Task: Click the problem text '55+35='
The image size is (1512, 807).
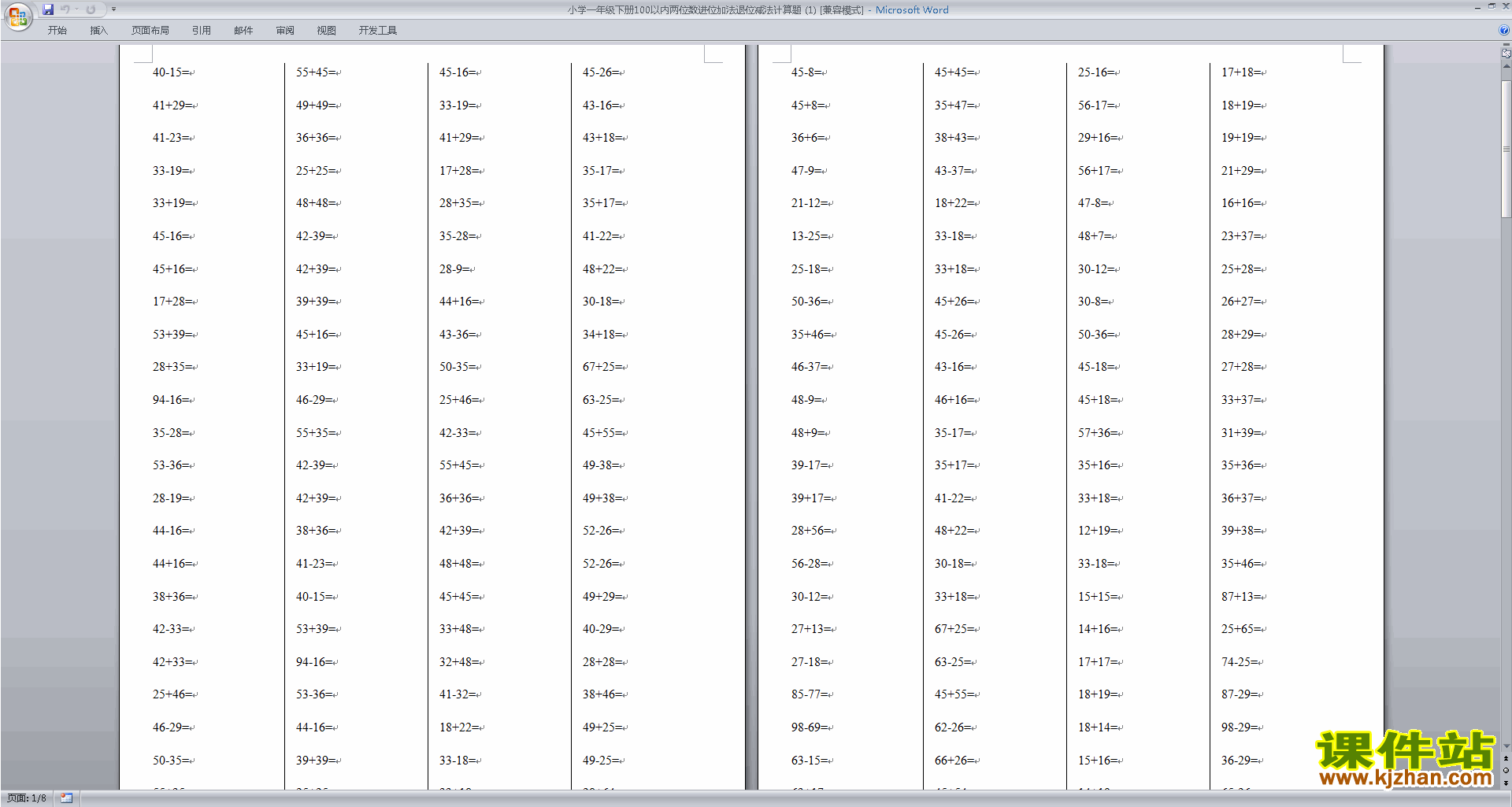Action: pyautogui.click(x=315, y=432)
